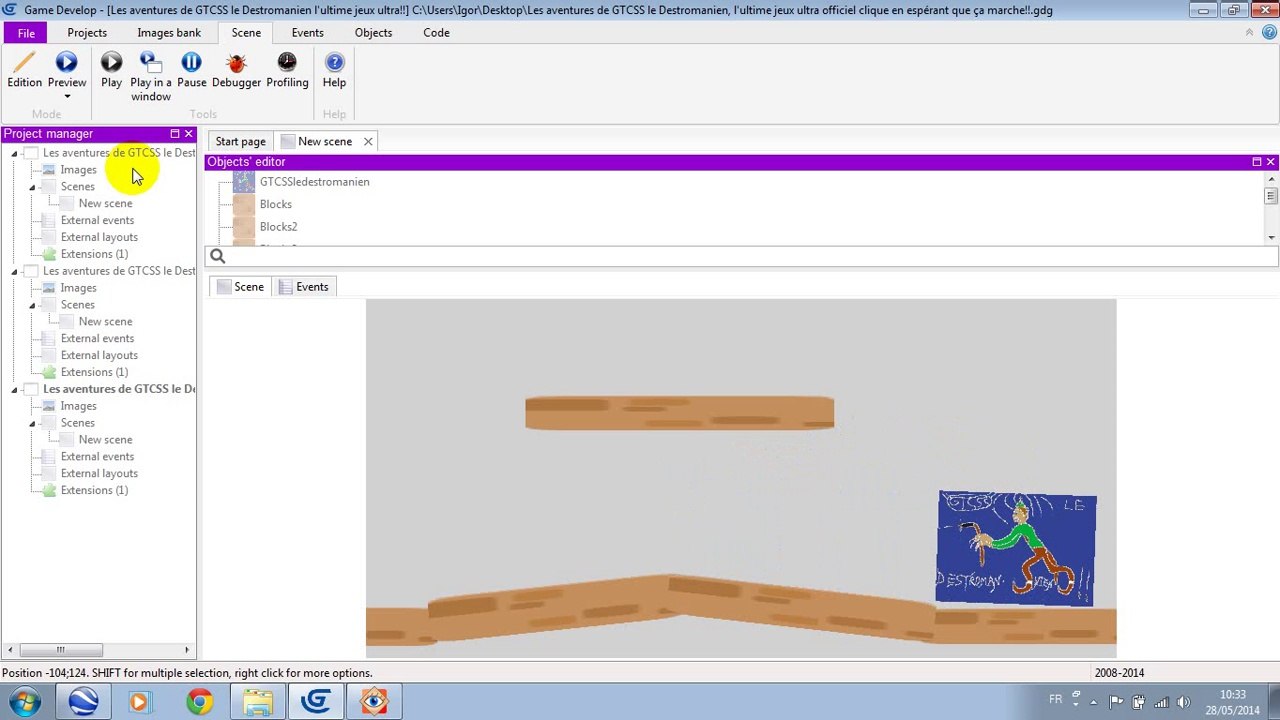Image resolution: width=1280 pixels, height=720 pixels.
Task: Open the dropdown arrow under Preview
Action: click(67, 97)
